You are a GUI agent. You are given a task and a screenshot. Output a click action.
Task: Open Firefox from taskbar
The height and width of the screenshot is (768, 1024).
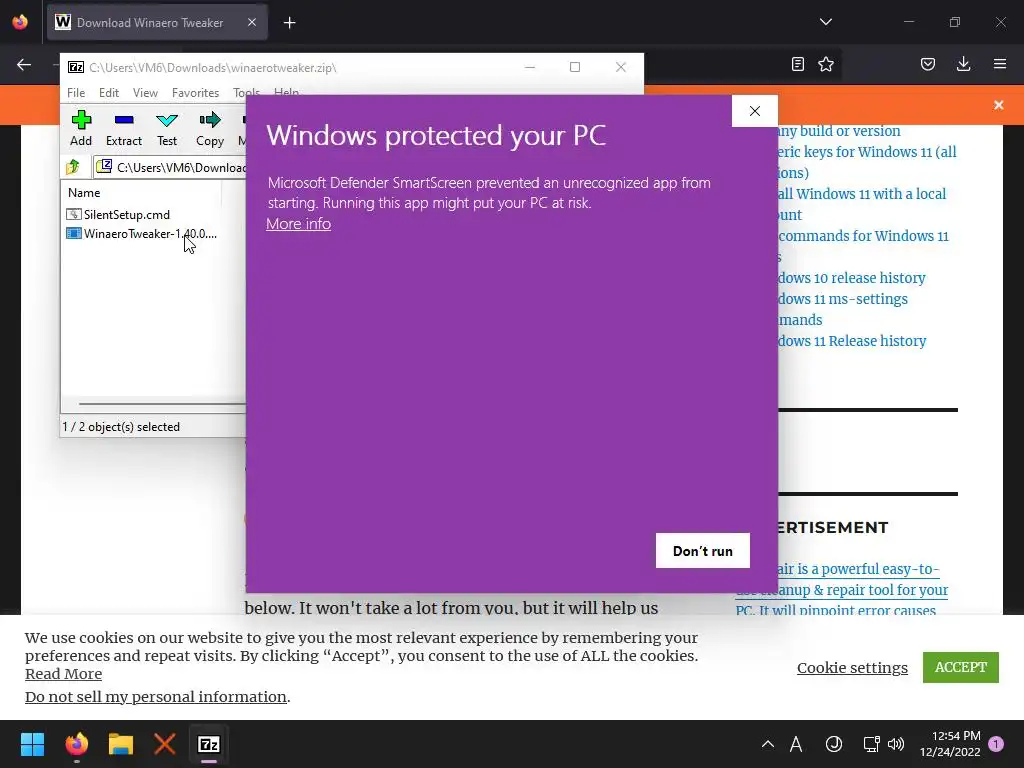click(76, 744)
